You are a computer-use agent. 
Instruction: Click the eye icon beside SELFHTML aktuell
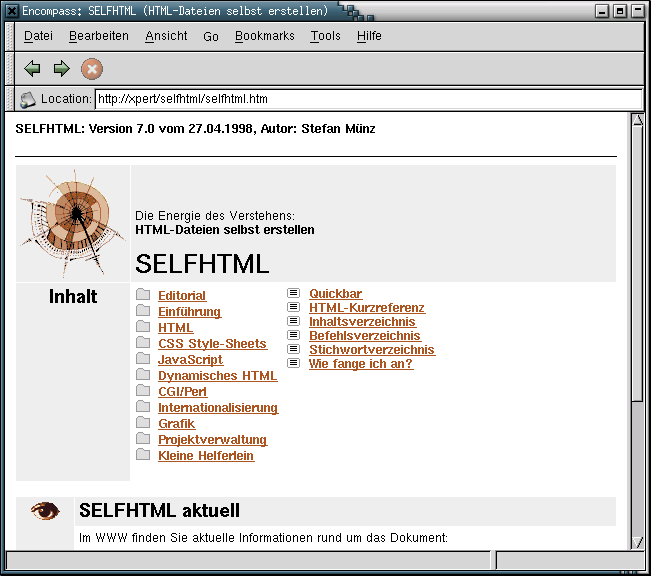click(45, 511)
